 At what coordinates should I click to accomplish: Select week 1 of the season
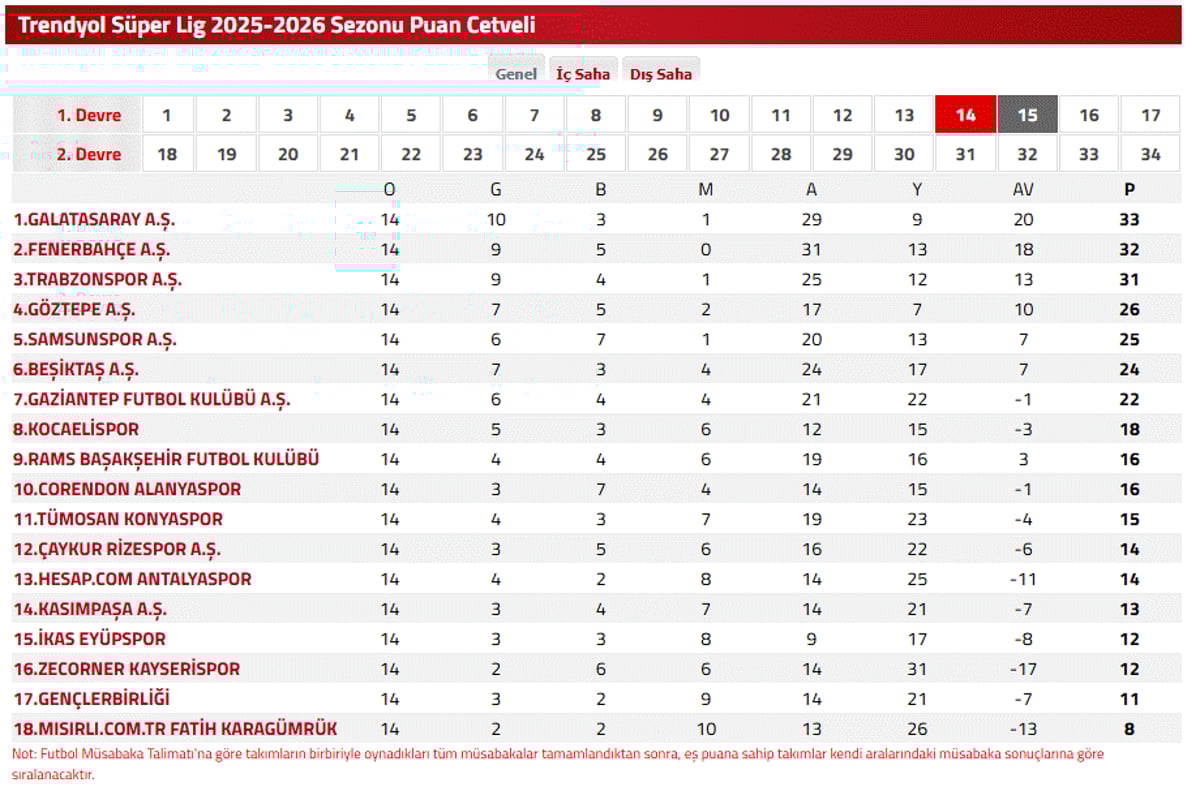(166, 115)
